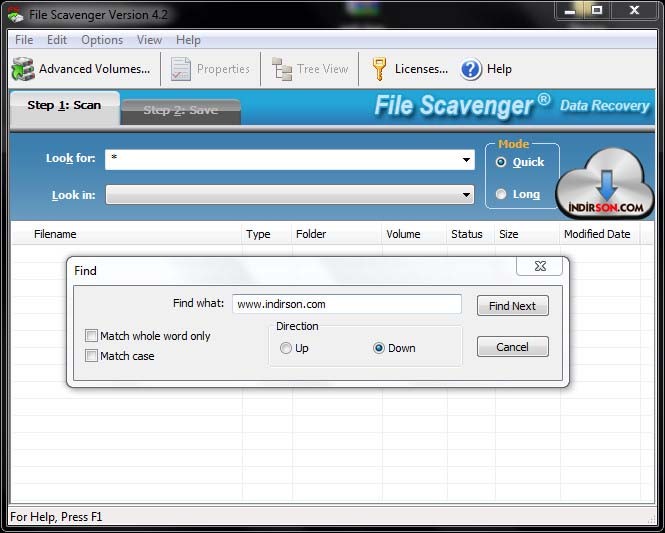Switch to Step 2: Save tab
665x533 pixels.
181,112
